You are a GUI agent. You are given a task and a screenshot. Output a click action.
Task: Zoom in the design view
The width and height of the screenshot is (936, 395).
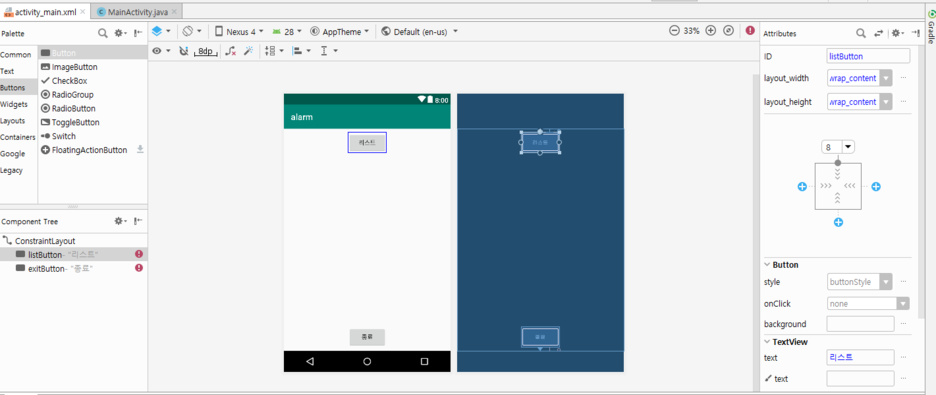pyautogui.click(x=710, y=31)
